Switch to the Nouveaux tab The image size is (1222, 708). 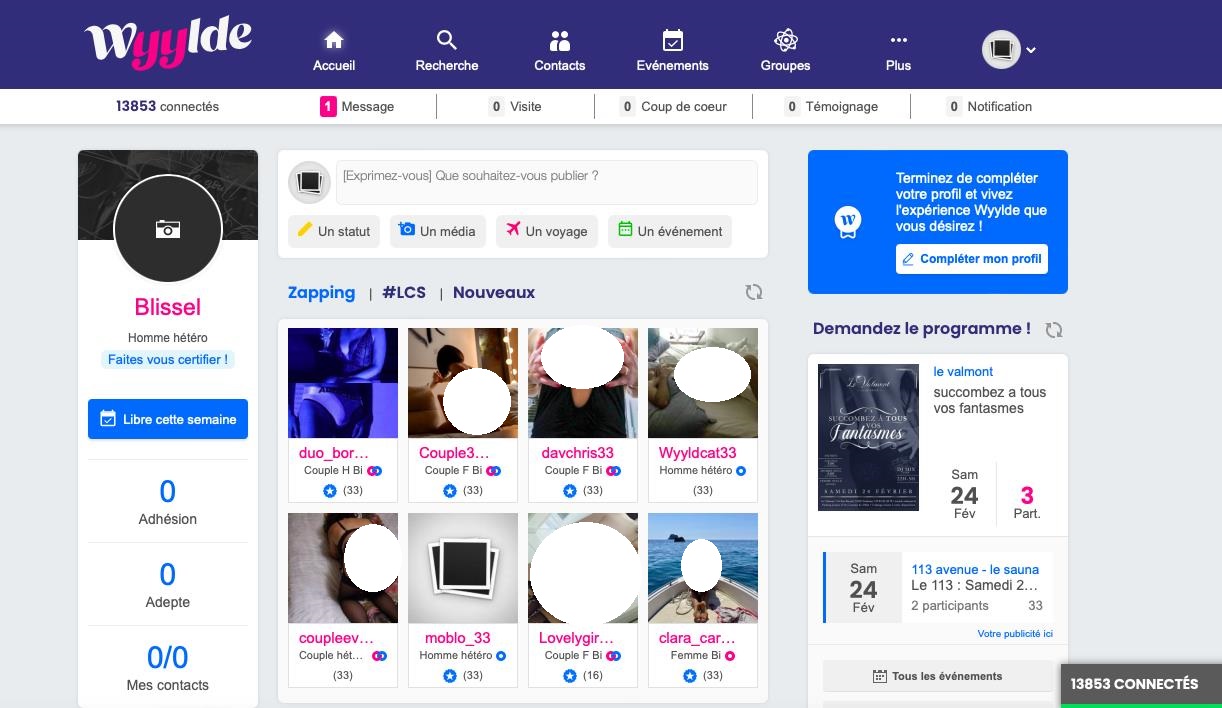tap(493, 293)
